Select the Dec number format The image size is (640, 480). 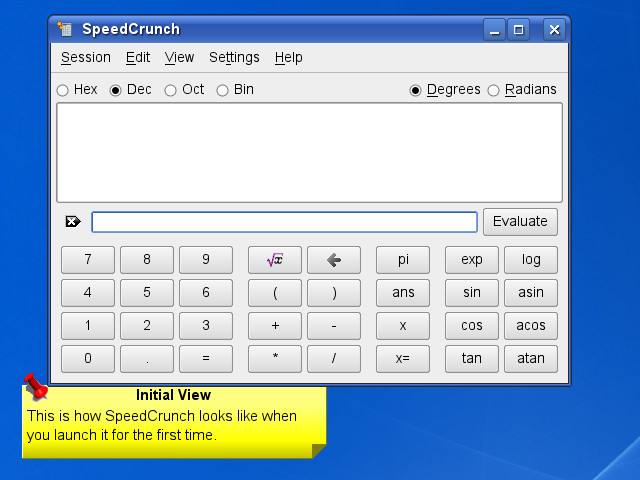(x=131, y=89)
